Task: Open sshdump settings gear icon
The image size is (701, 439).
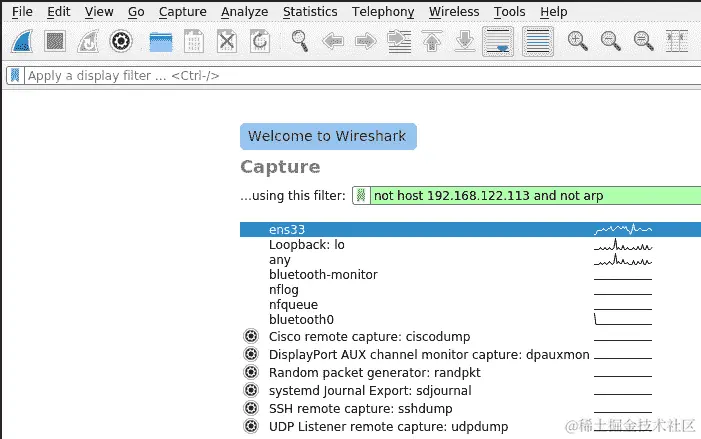Action: click(x=251, y=408)
